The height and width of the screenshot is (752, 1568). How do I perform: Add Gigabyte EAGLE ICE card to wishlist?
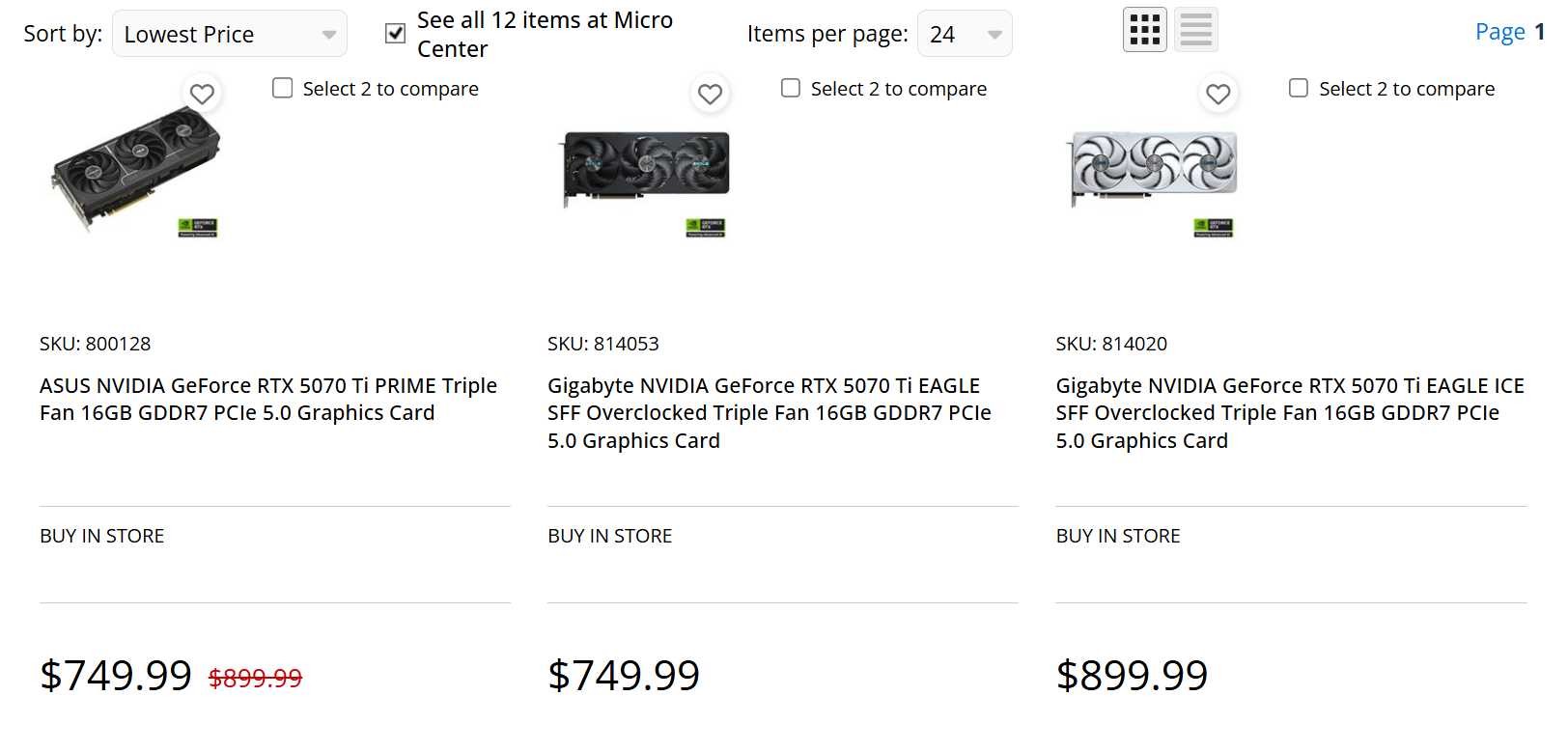1218,94
